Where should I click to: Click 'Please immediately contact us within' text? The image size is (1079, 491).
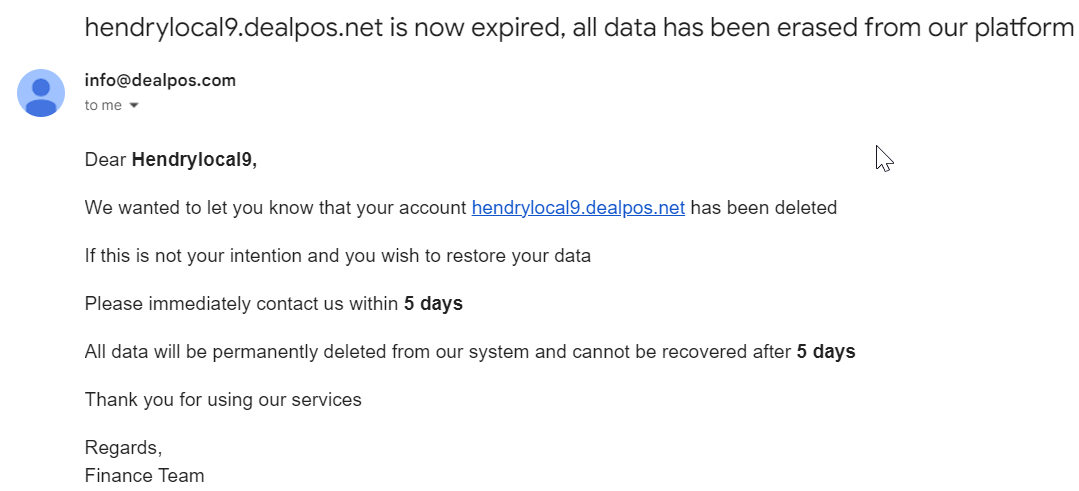tap(242, 303)
